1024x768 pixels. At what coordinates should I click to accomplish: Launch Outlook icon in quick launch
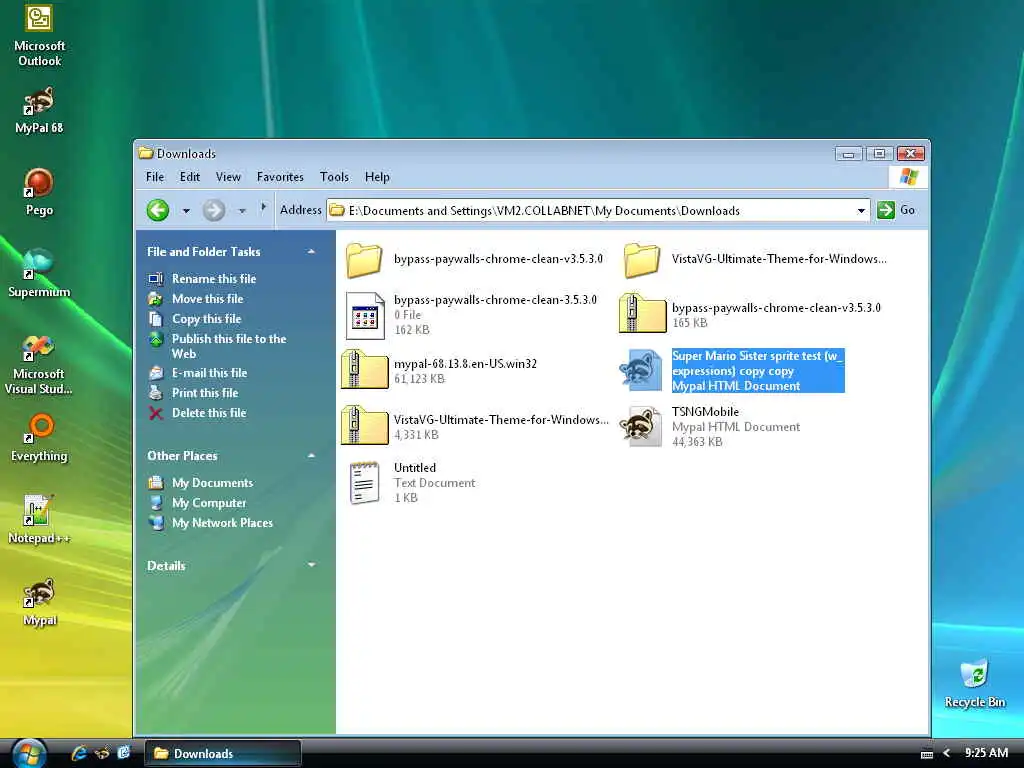(x=123, y=753)
